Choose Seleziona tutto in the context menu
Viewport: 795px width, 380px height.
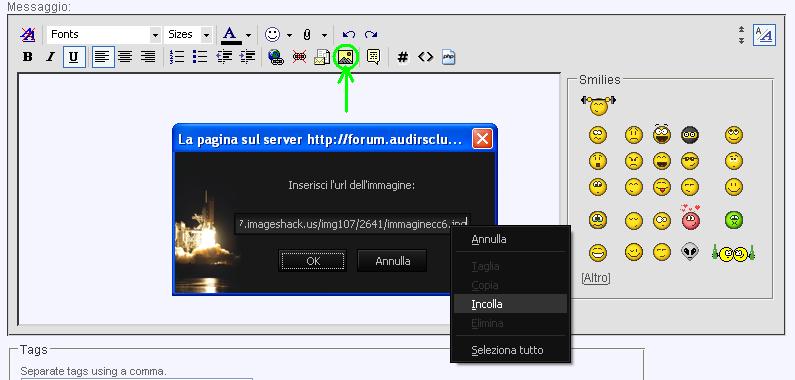510,350
